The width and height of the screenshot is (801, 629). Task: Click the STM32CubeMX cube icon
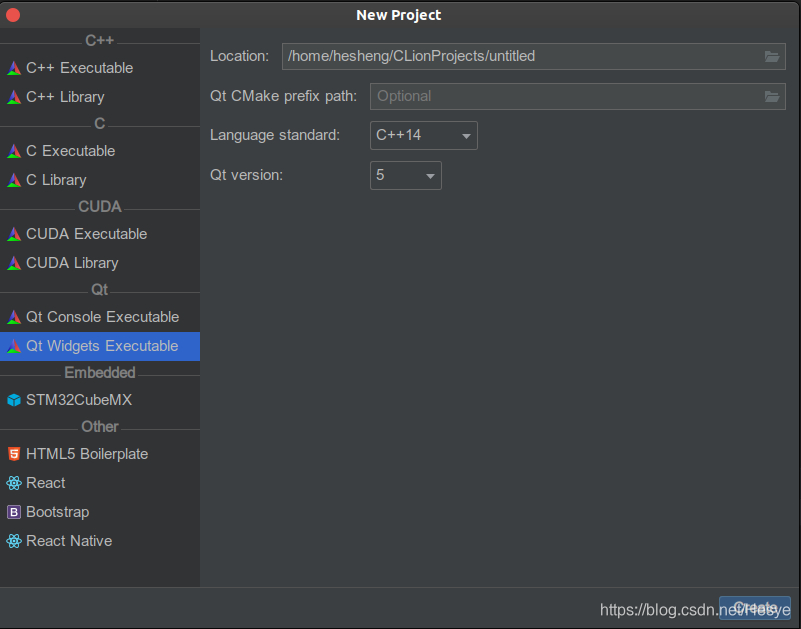pyautogui.click(x=14, y=400)
